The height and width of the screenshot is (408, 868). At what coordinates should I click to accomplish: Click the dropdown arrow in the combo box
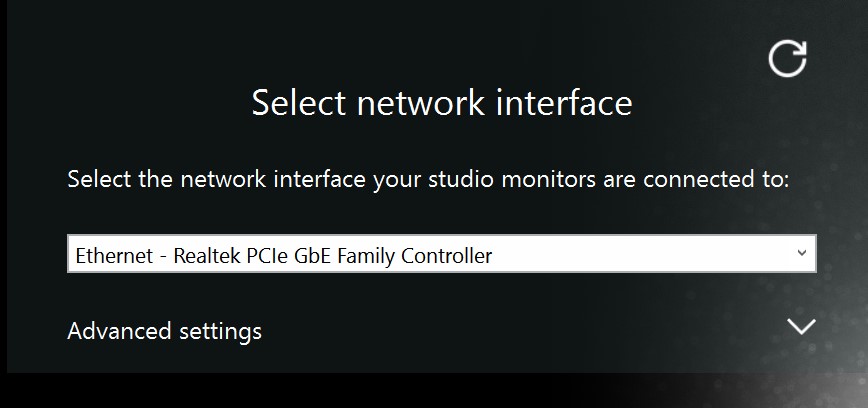coord(801,254)
